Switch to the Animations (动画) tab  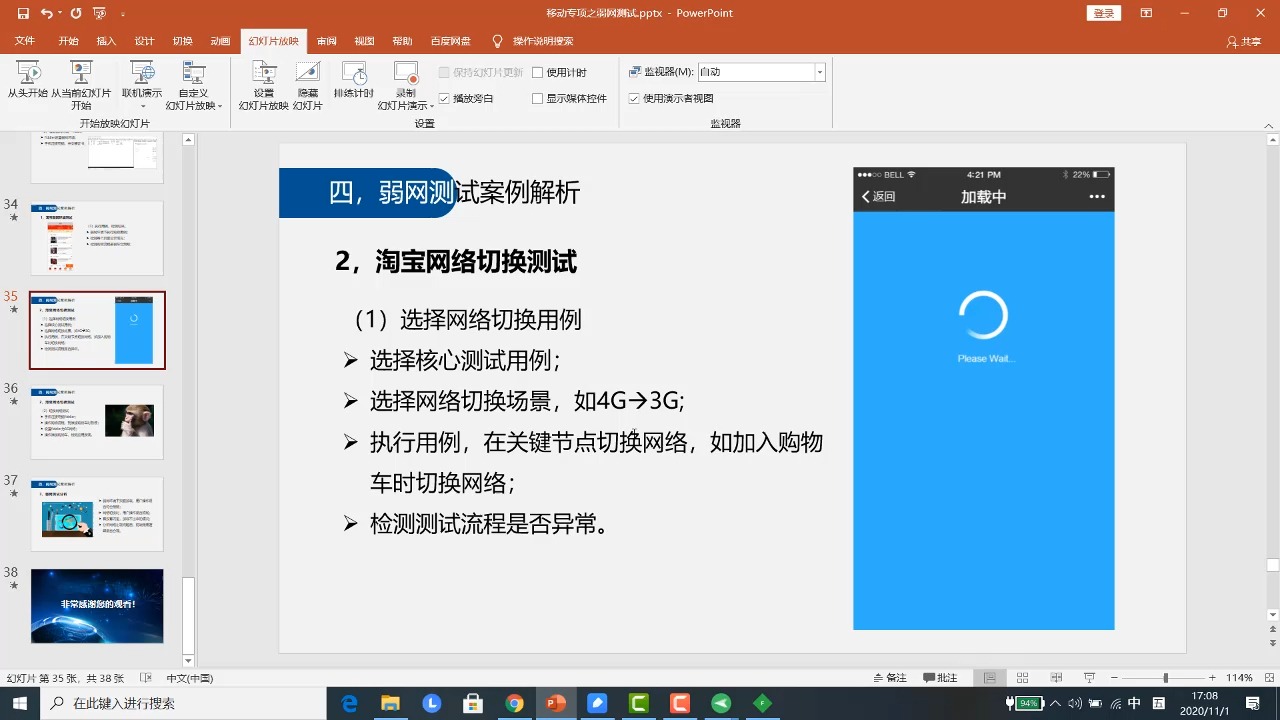220,41
